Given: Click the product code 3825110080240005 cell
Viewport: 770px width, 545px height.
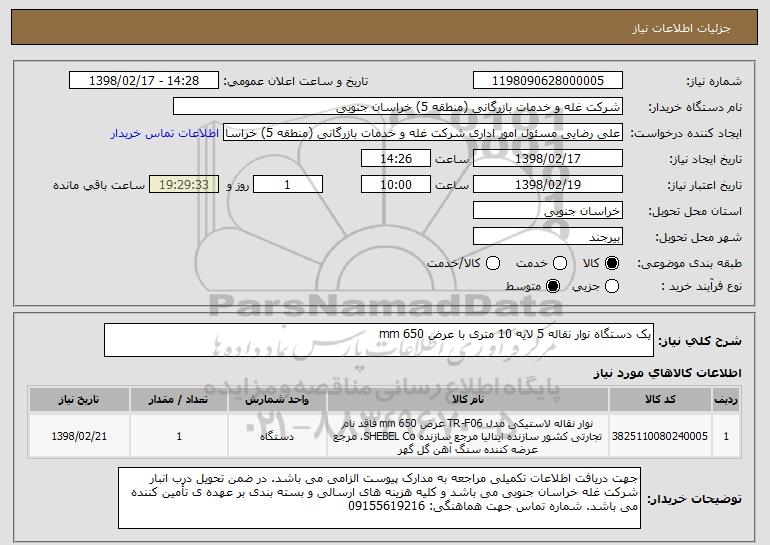Looking at the screenshot, I should (660, 436).
